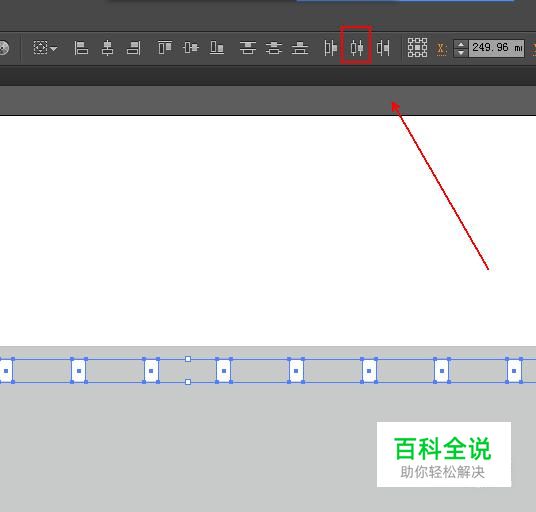Click Vertical Distribute Top icon
Image resolution: width=536 pixels, height=512 pixels.
point(247,48)
